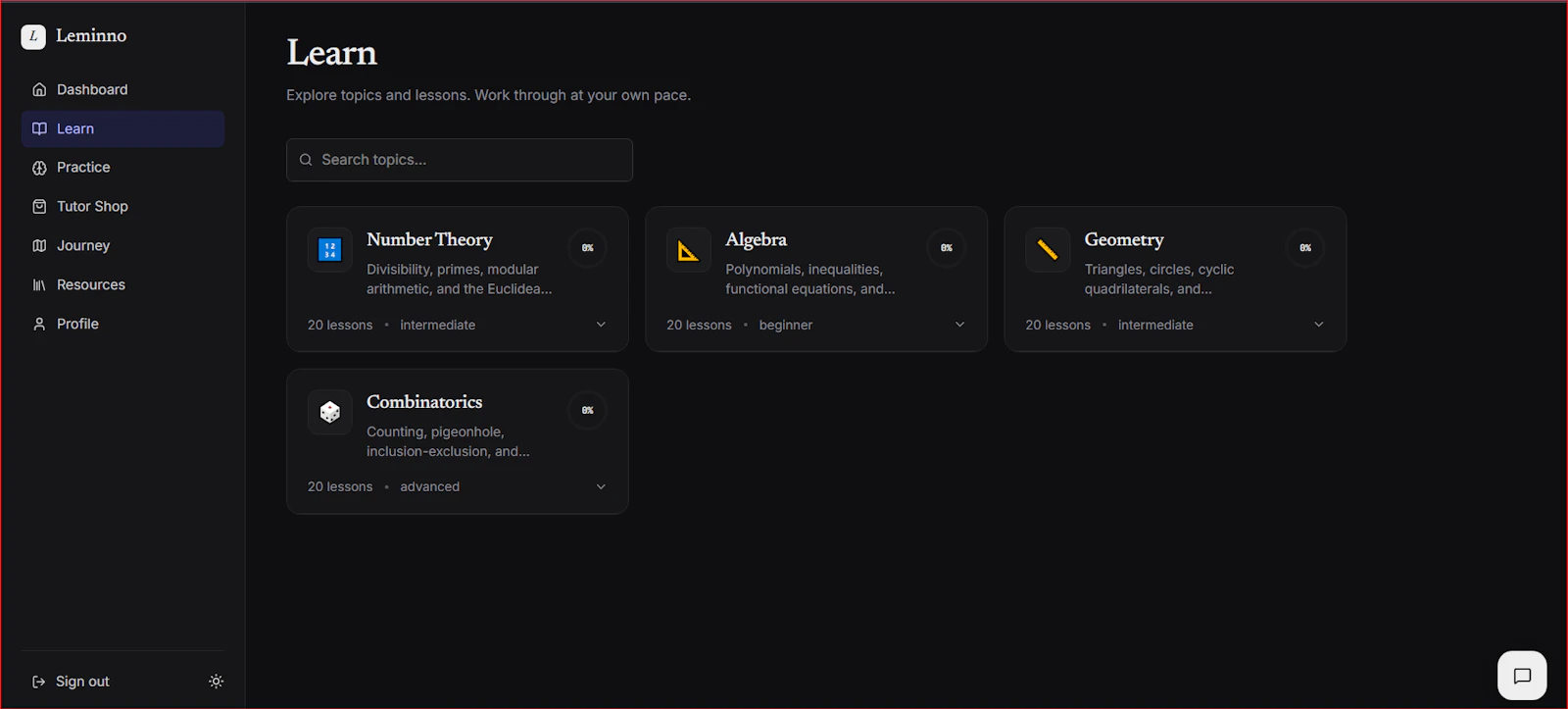
Task: Click the Algebra description about polynomials
Action: [x=809, y=279]
